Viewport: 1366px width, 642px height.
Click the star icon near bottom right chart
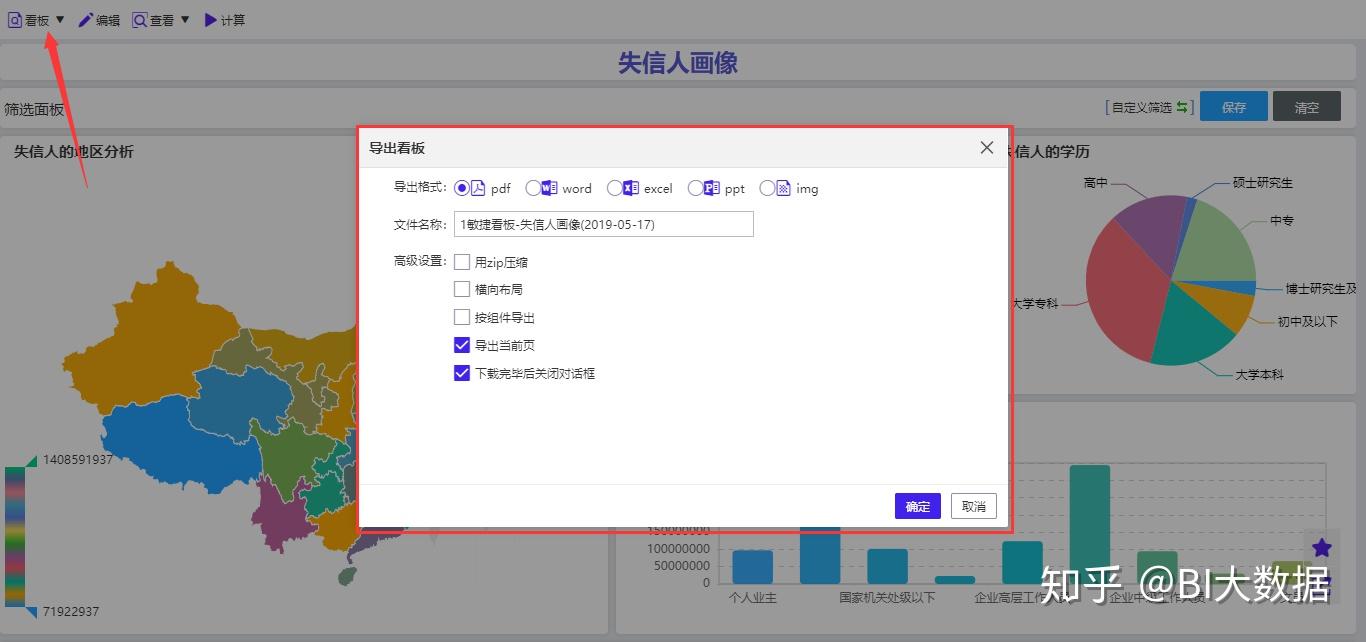click(x=1322, y=548)
